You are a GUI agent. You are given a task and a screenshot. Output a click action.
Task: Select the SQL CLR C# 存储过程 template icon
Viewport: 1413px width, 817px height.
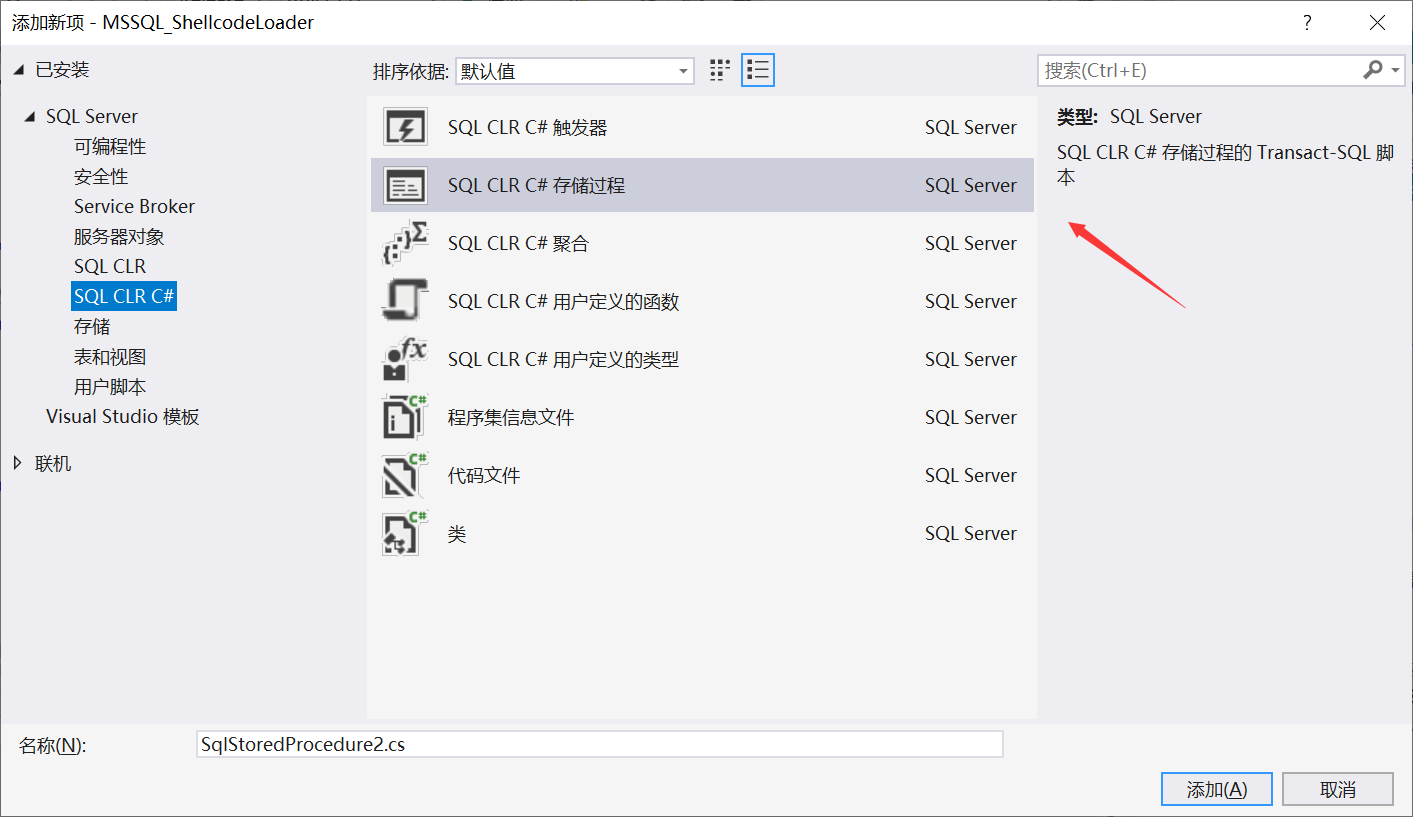click(405, 185)
